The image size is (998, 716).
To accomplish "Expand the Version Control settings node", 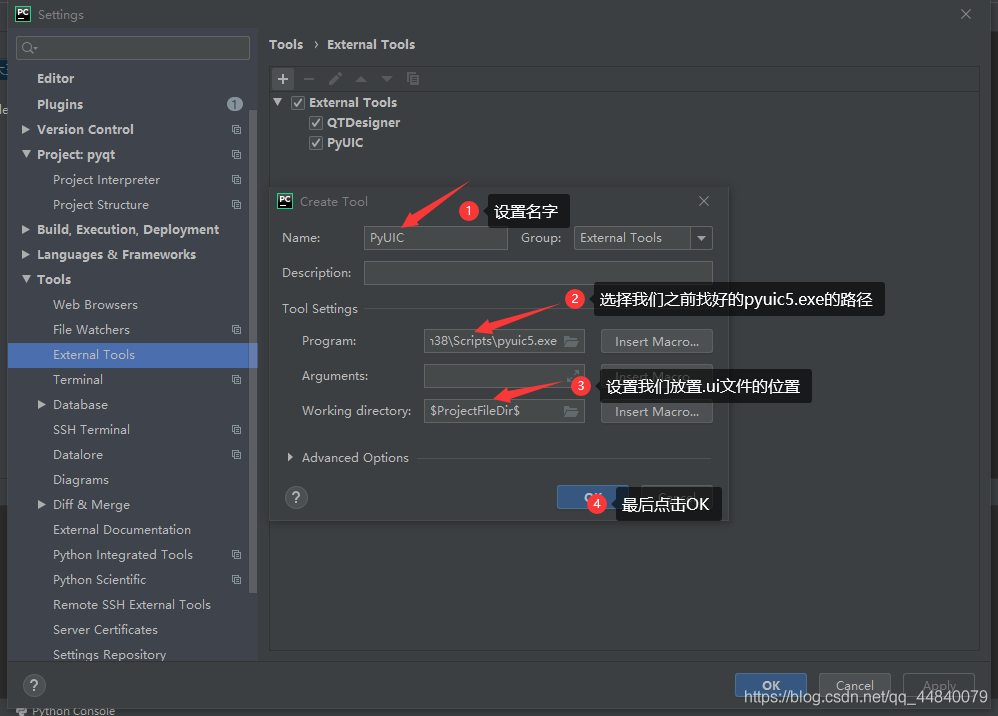I will [25, 129].
